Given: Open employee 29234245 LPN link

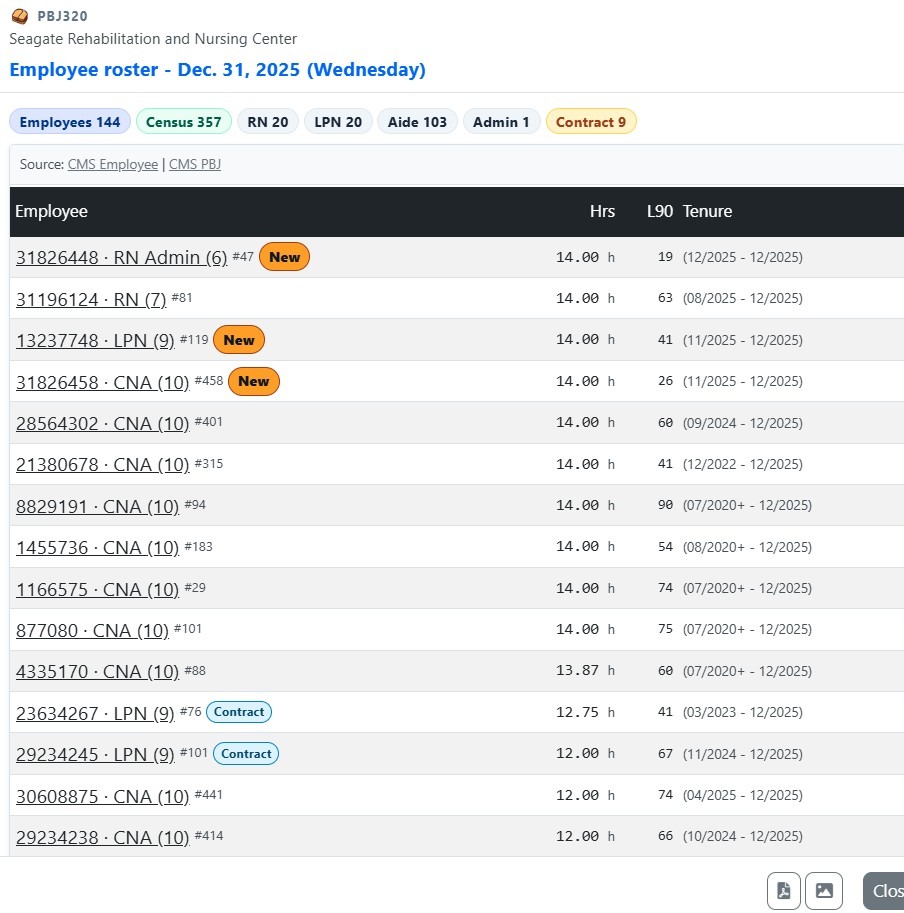Looking at the screenshot, I should [x=95, y=755].
